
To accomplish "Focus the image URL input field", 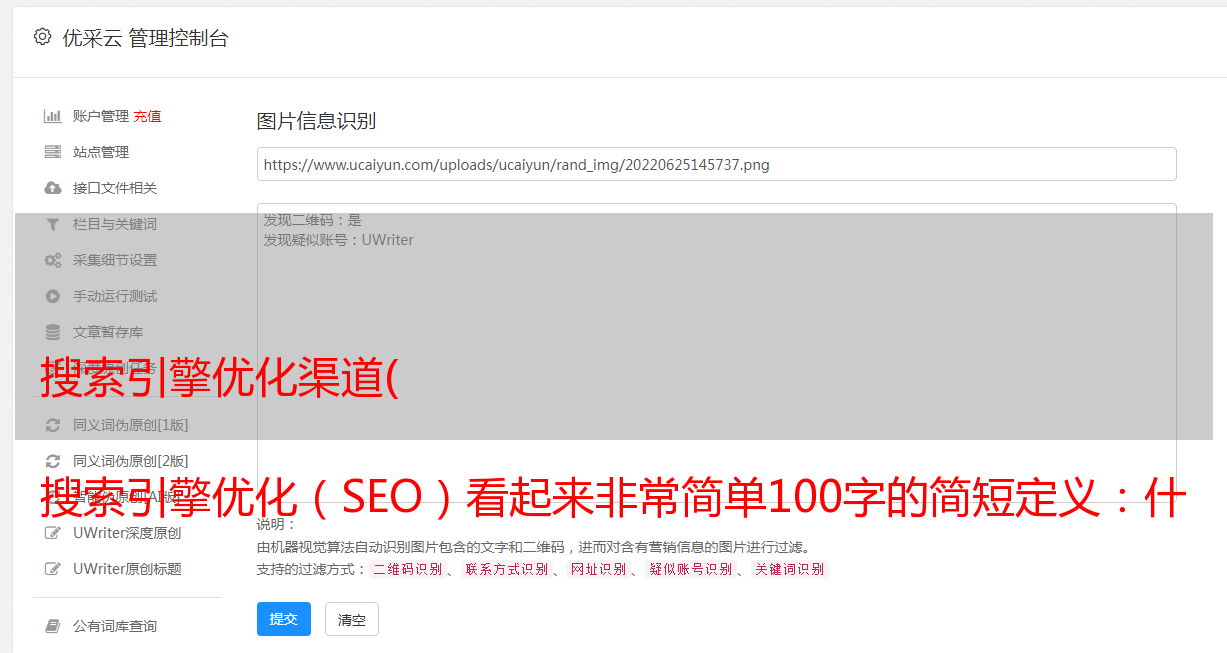I will tap(716, 164).
